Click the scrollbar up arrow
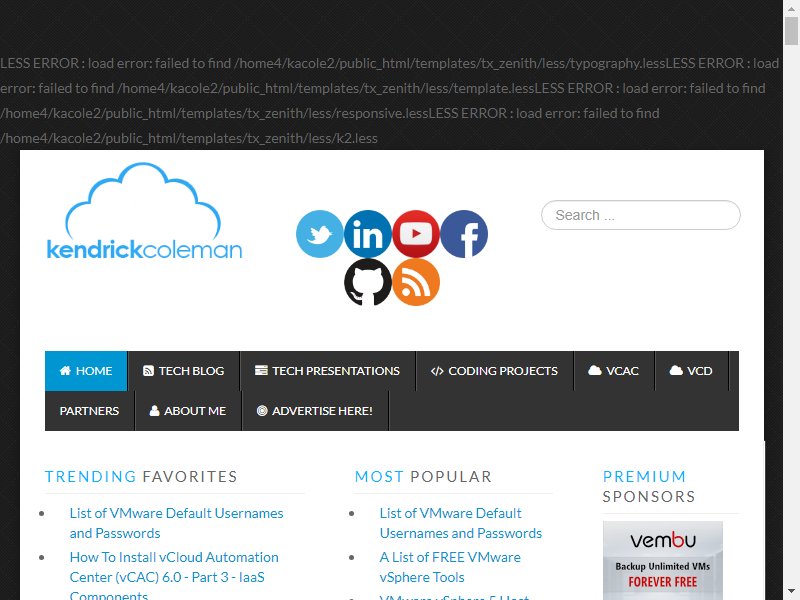This screenshot has width=800, height=600. coord(791,7)
